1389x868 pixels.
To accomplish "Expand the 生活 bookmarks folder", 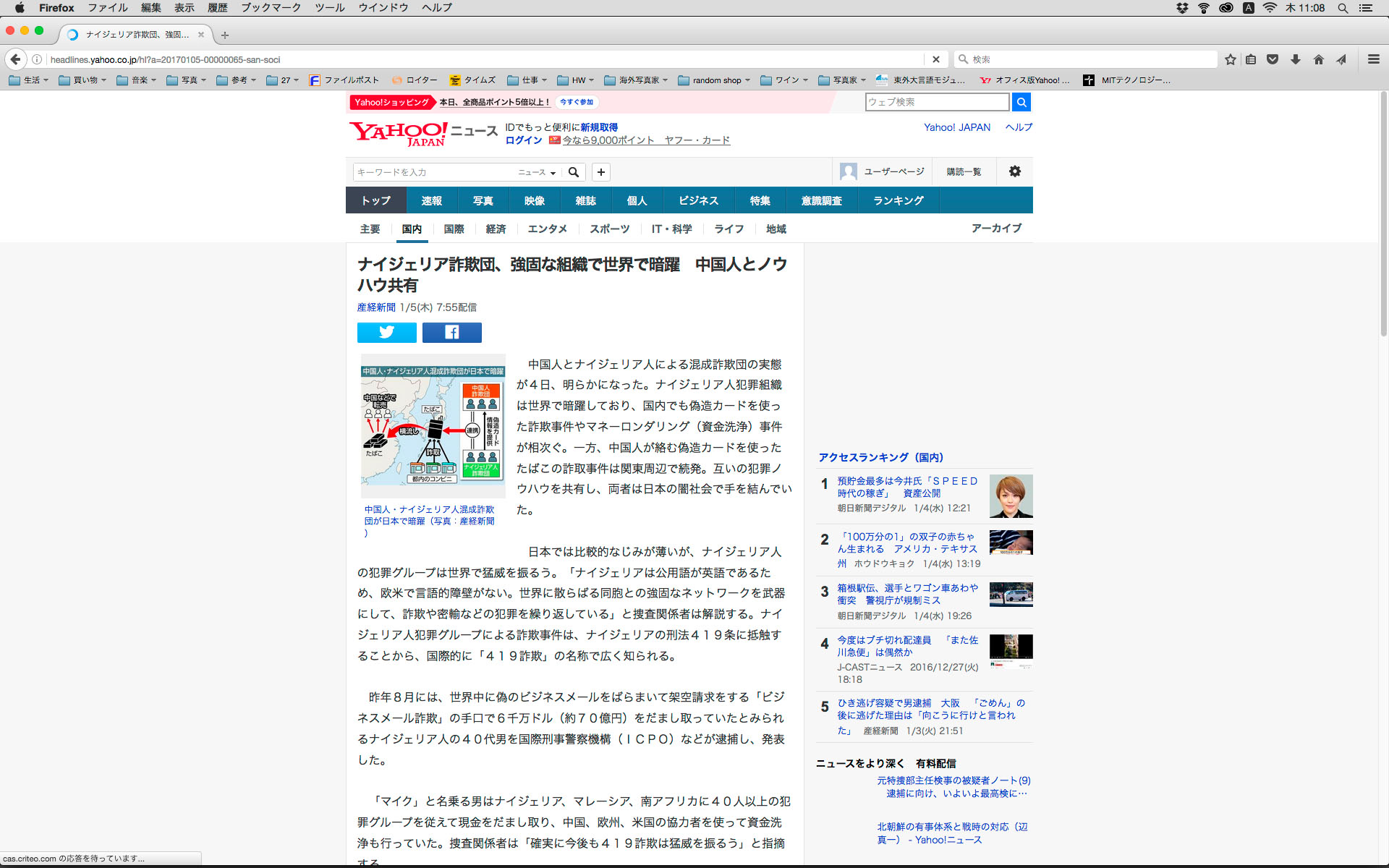I will click(29, 80).
